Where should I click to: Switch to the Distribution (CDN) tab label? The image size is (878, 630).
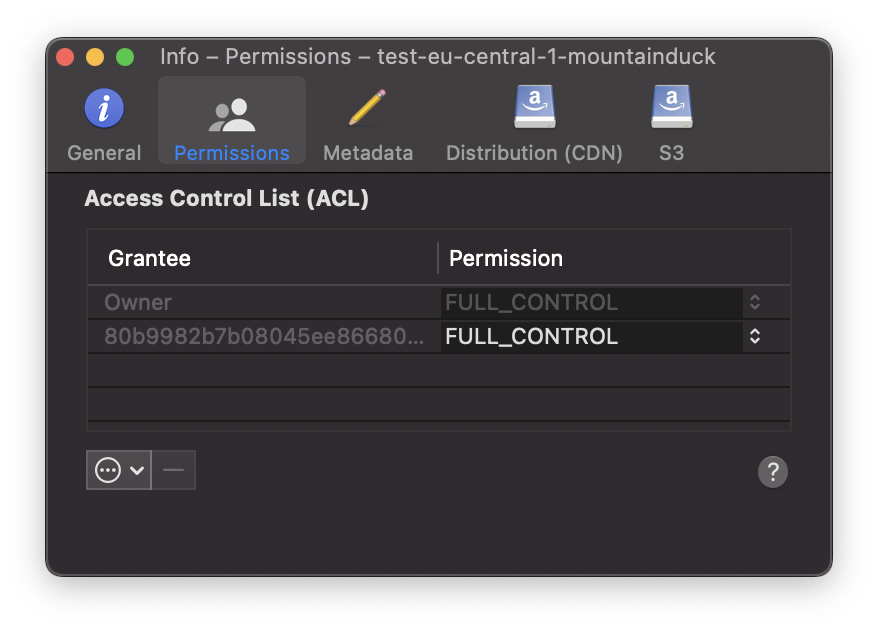534,153
